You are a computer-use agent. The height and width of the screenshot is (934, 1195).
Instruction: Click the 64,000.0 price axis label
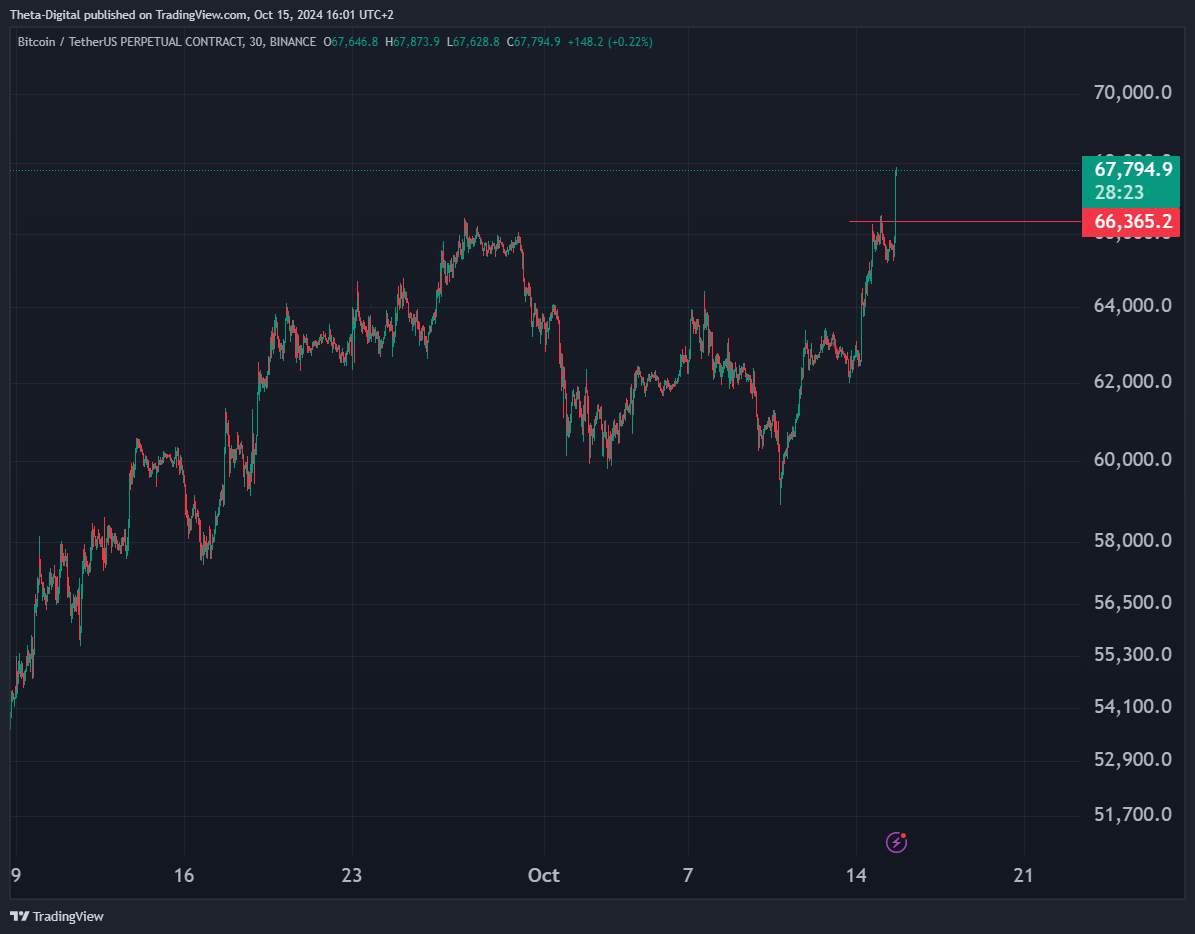click(x=1133, y=305)
